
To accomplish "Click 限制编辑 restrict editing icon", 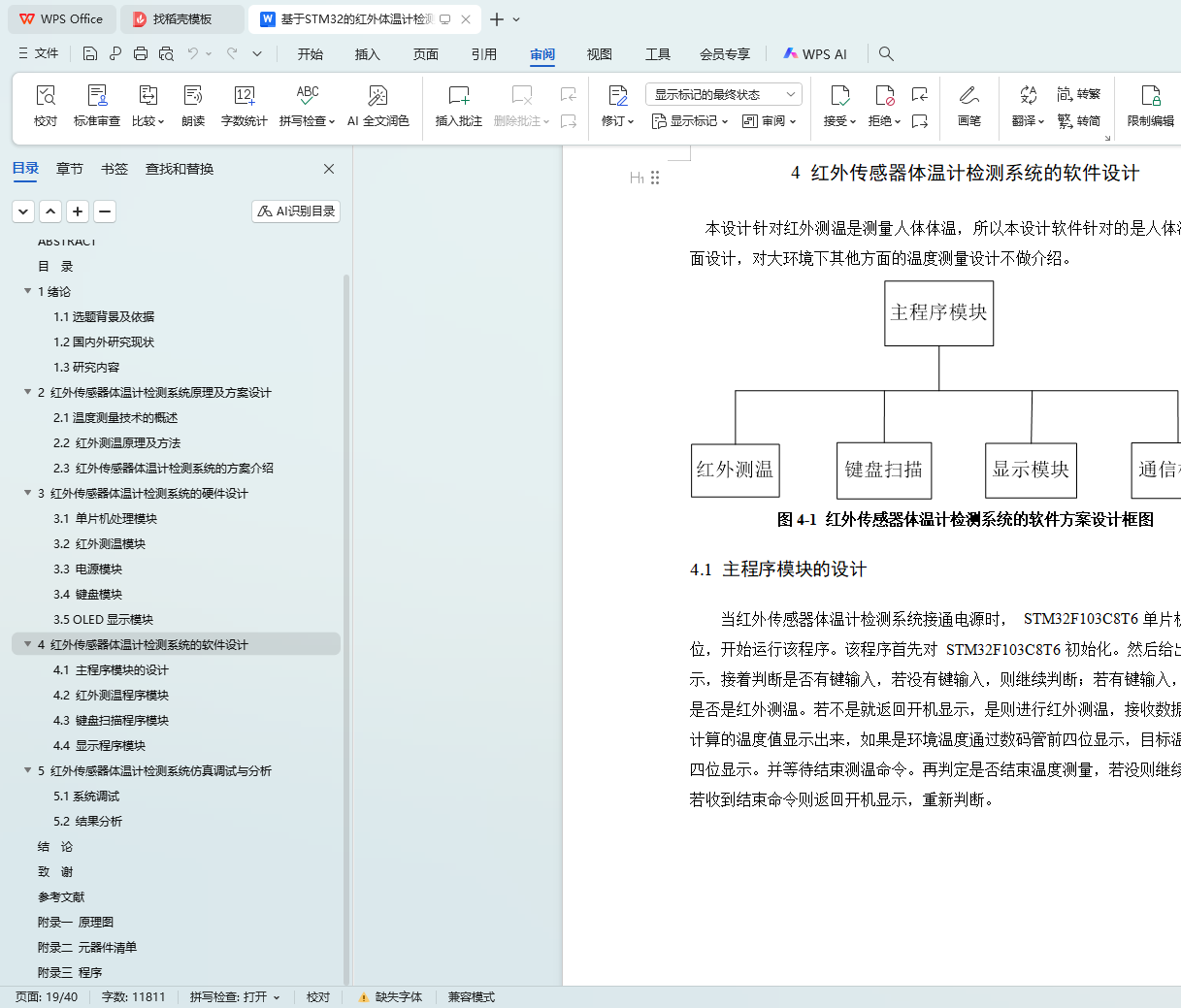I will 1151,106.
